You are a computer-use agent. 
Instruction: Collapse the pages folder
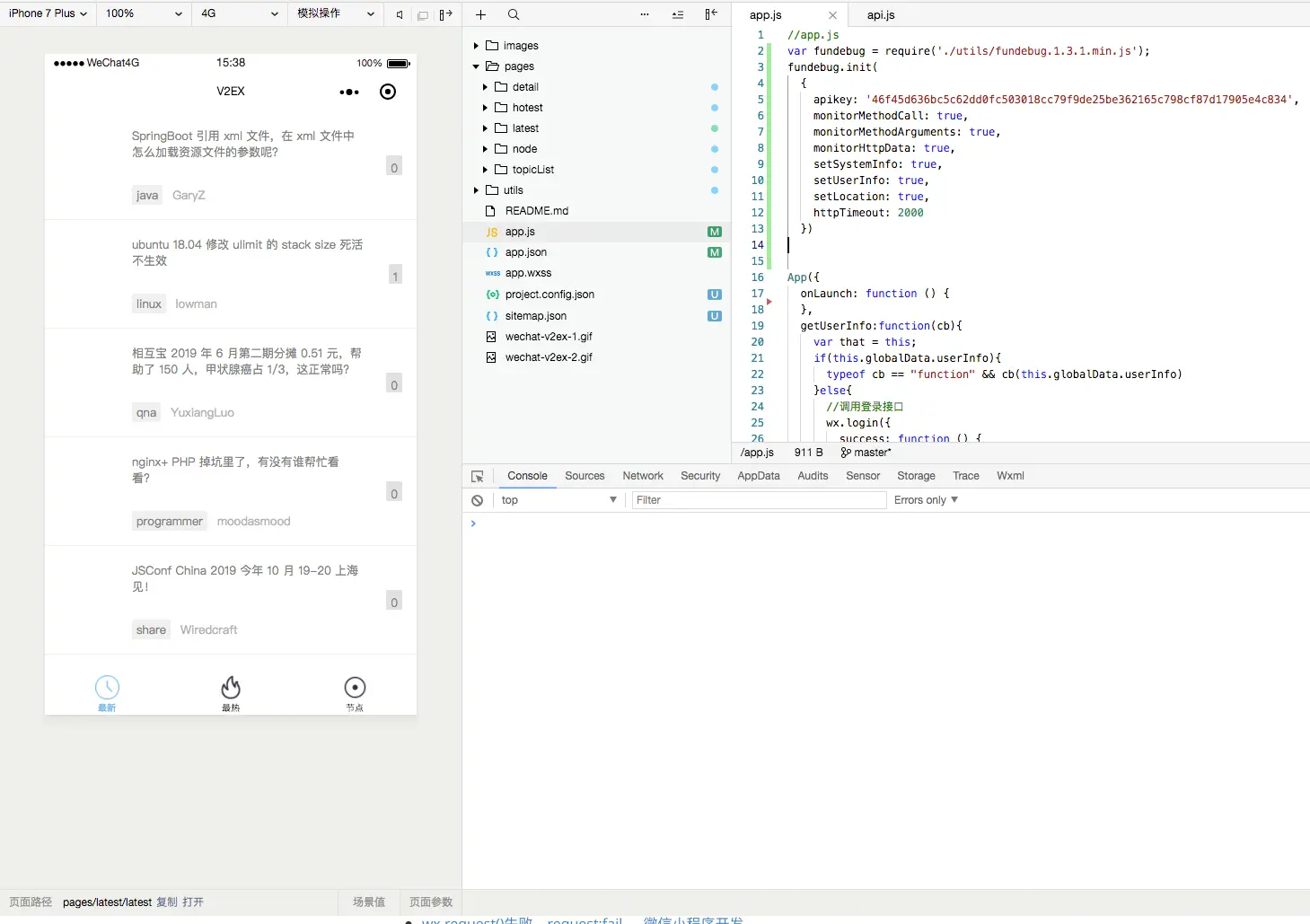click(x=476, y=66)
